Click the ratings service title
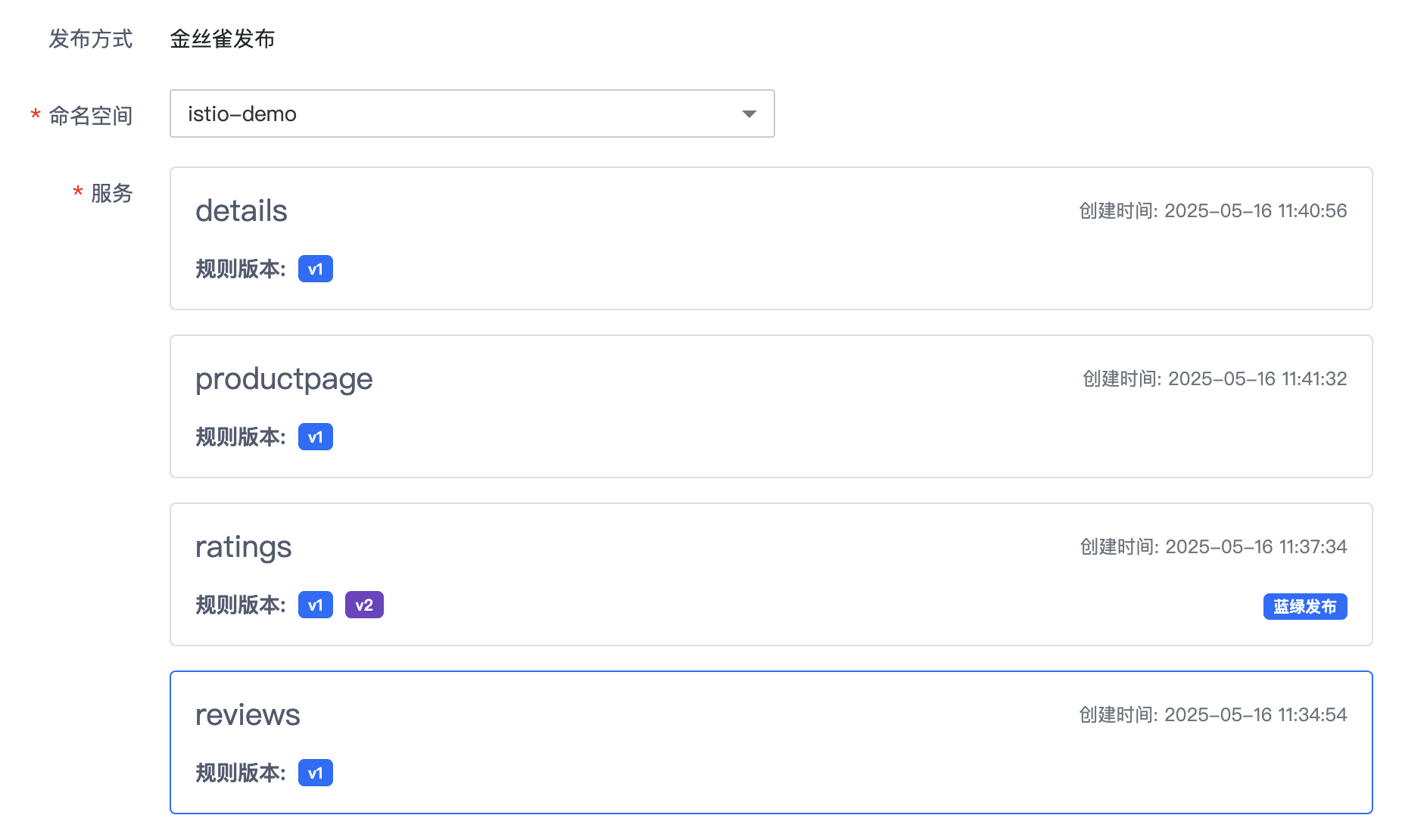 [243, 547]
